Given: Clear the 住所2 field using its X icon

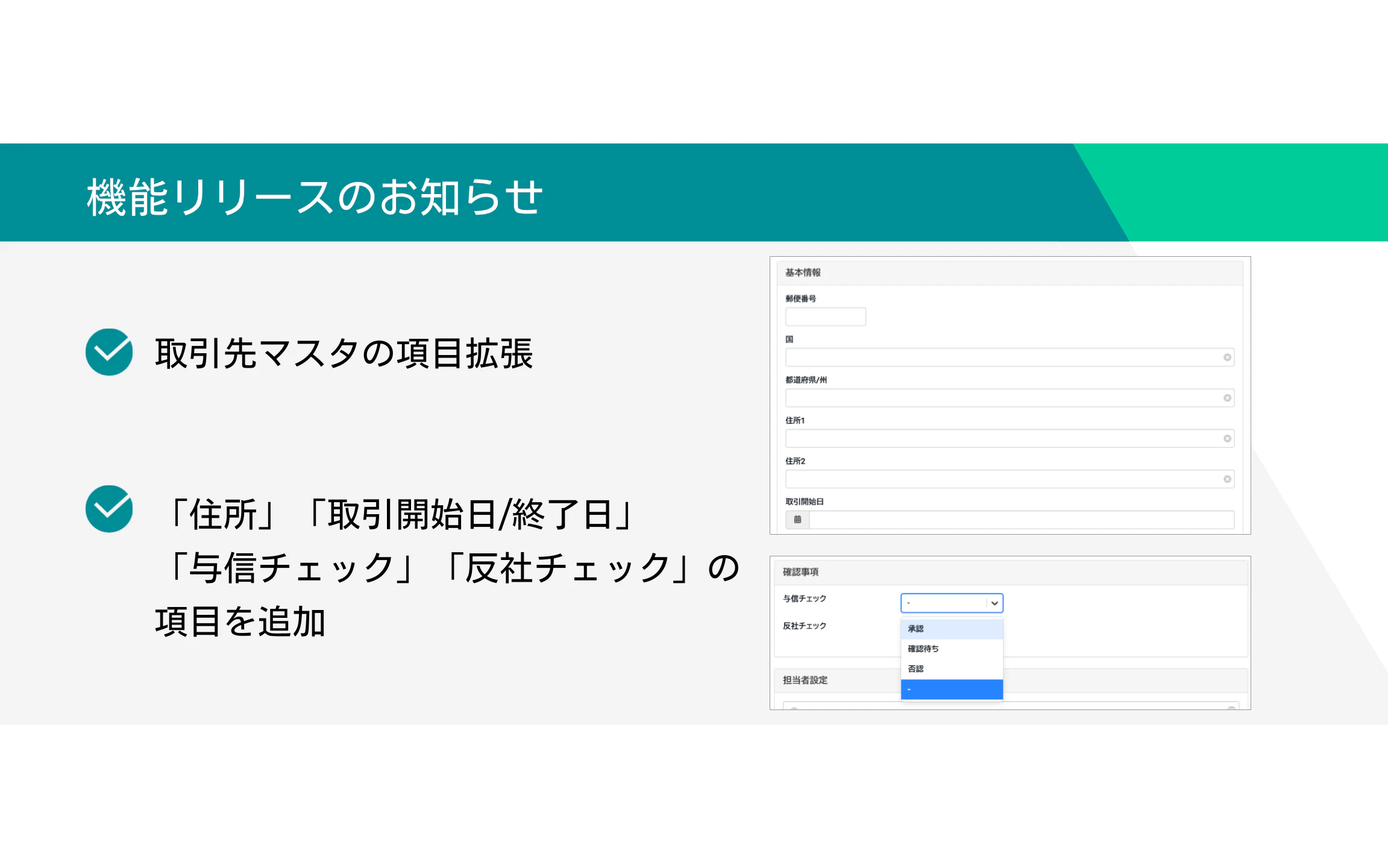Looking at the screenshot, I should 1226,479.
